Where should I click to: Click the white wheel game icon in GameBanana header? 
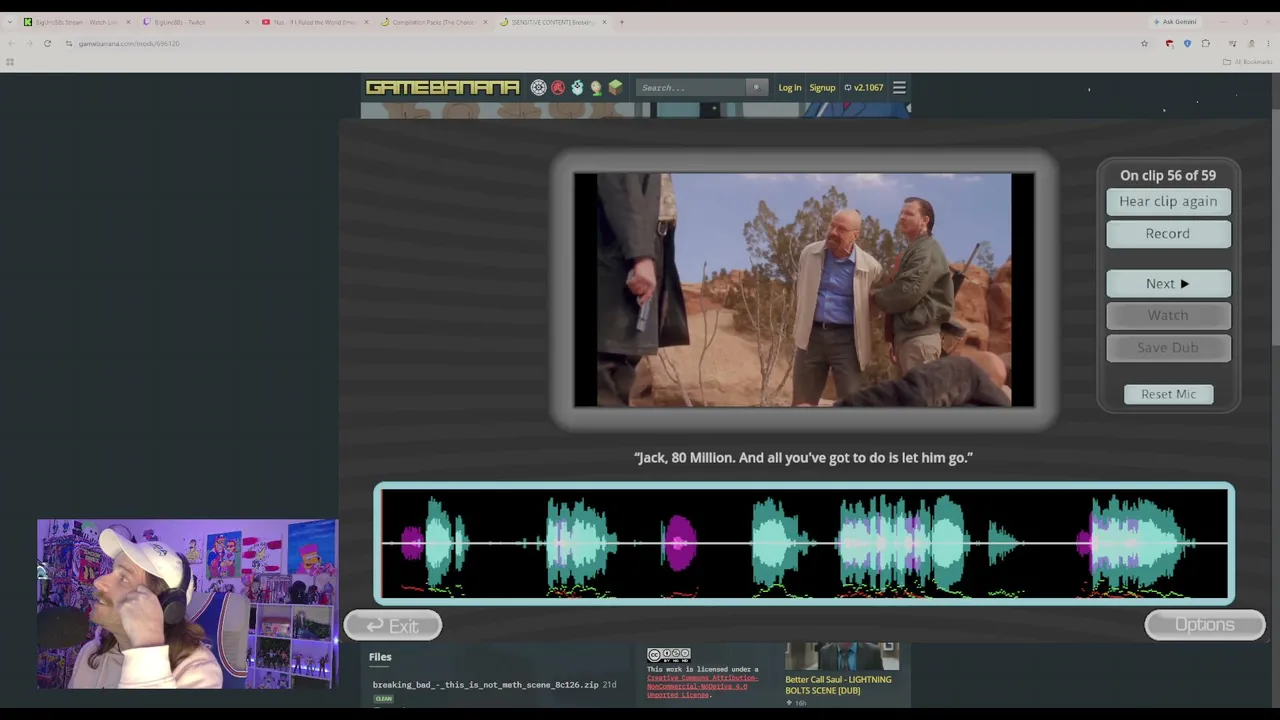pyautogui.click(x=539, y=88)
